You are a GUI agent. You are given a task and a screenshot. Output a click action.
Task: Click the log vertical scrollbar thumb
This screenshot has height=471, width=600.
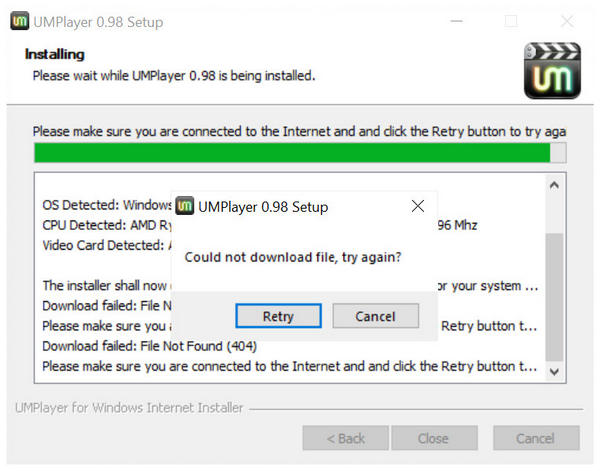coord(554,297)
